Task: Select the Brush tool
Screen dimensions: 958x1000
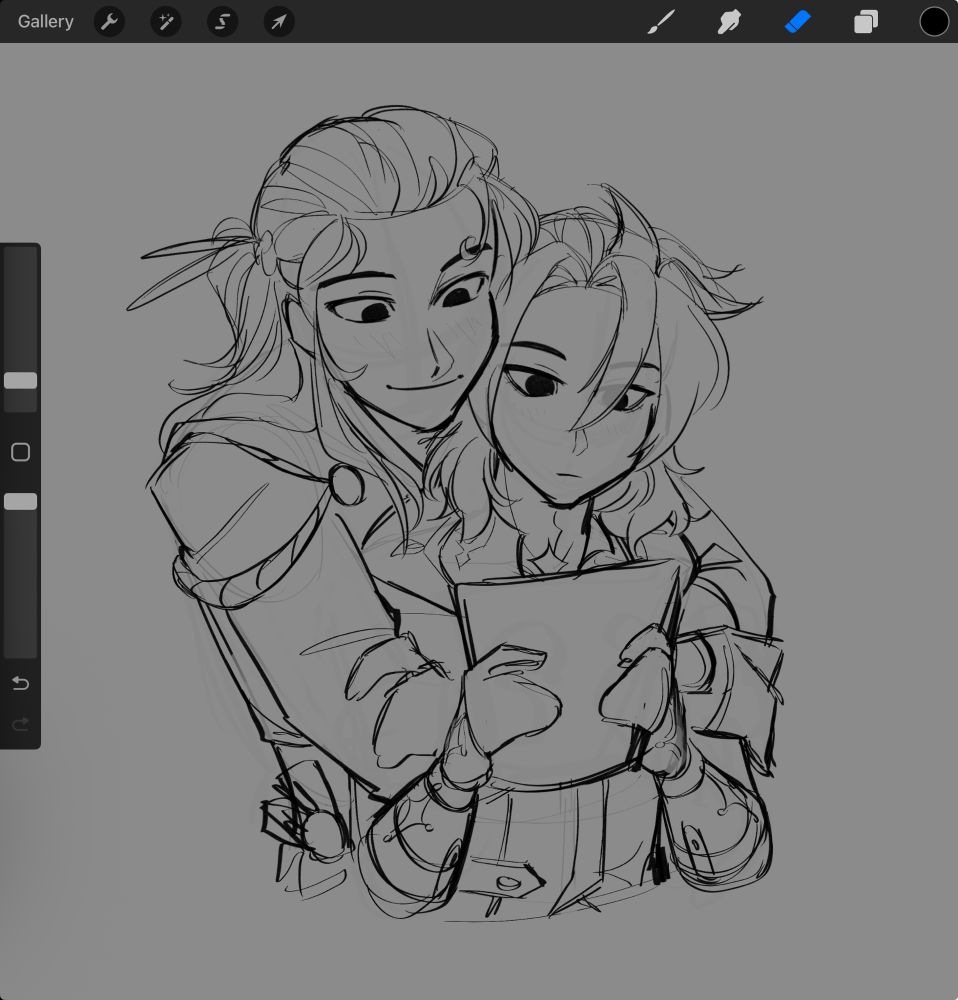Action: (661, 22)
